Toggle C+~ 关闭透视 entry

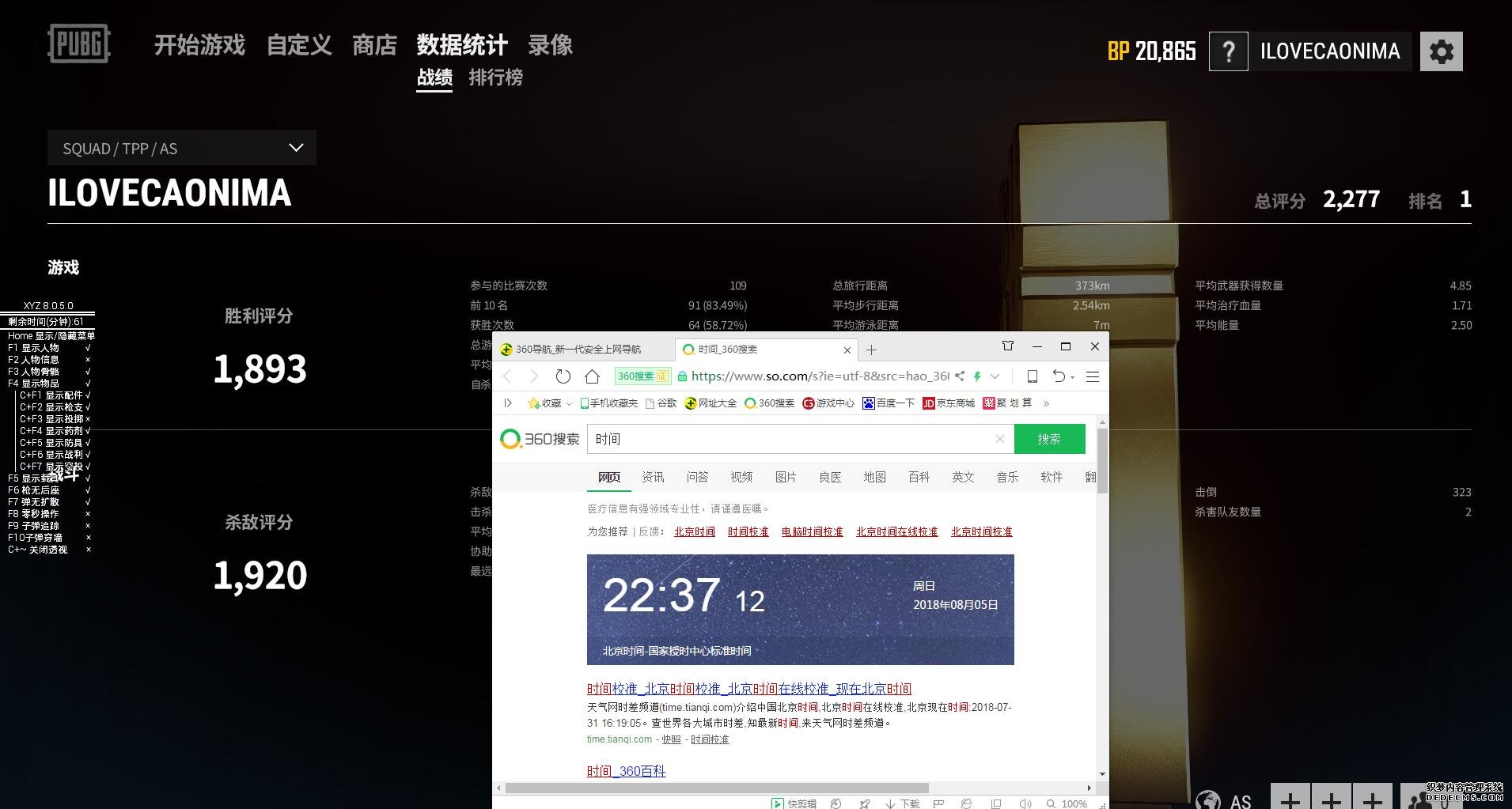tap(49, 550)
